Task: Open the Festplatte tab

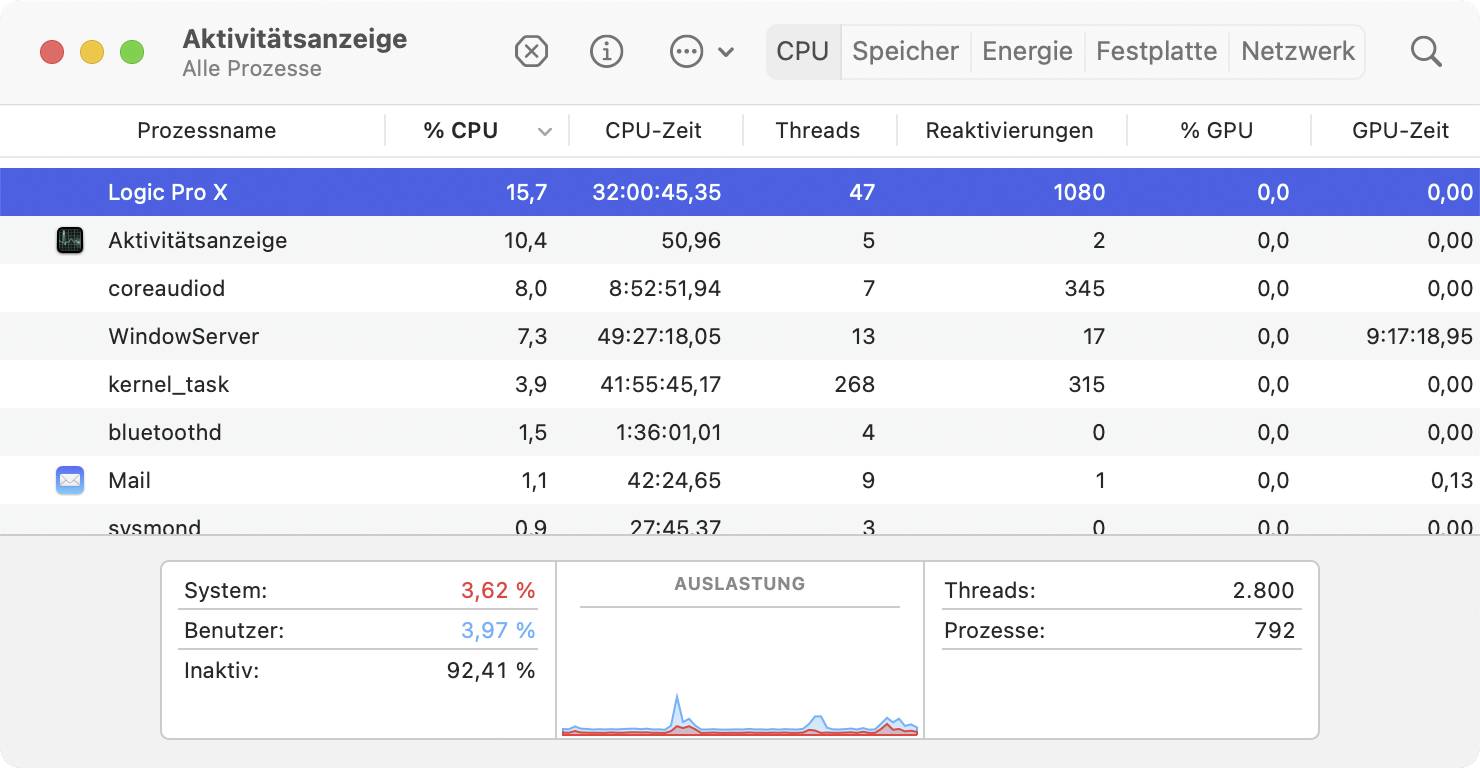Action: coord(1156,51)
